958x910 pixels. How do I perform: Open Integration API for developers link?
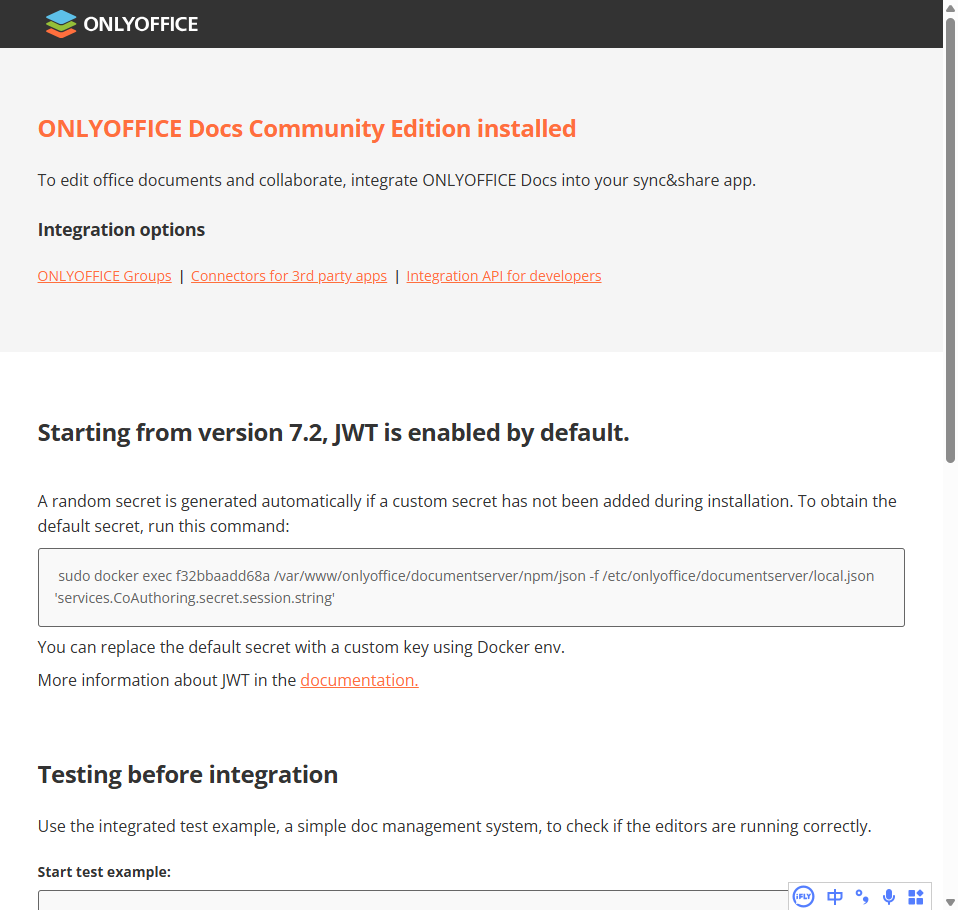click(x=503, y=276)
